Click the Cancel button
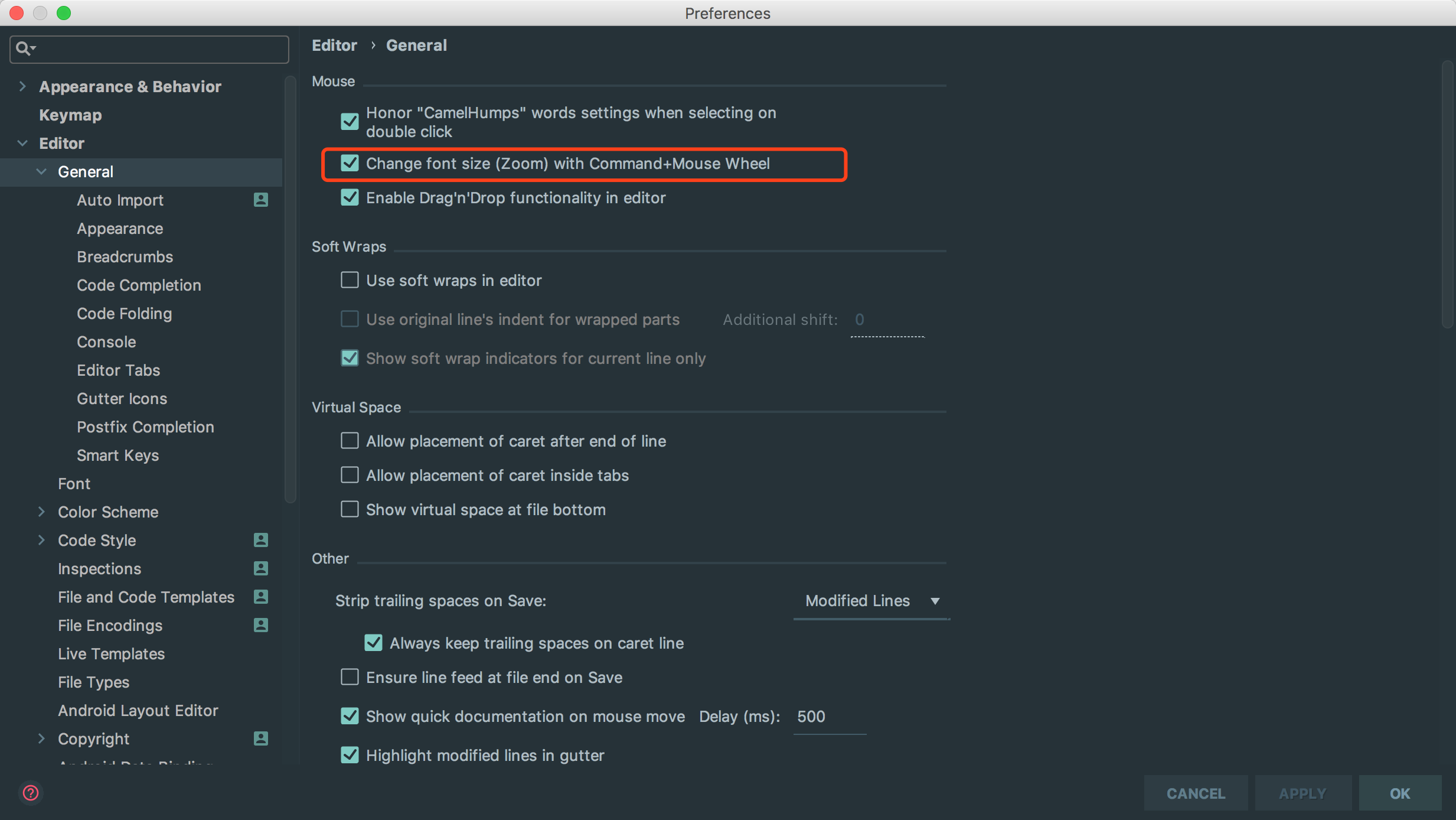 click(x=1197, y=792)
